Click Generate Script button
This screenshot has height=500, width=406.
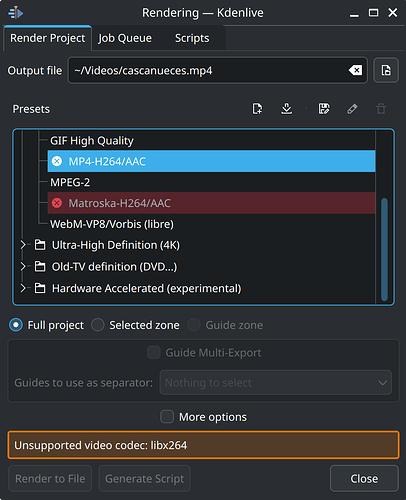(x=145, y=479)
